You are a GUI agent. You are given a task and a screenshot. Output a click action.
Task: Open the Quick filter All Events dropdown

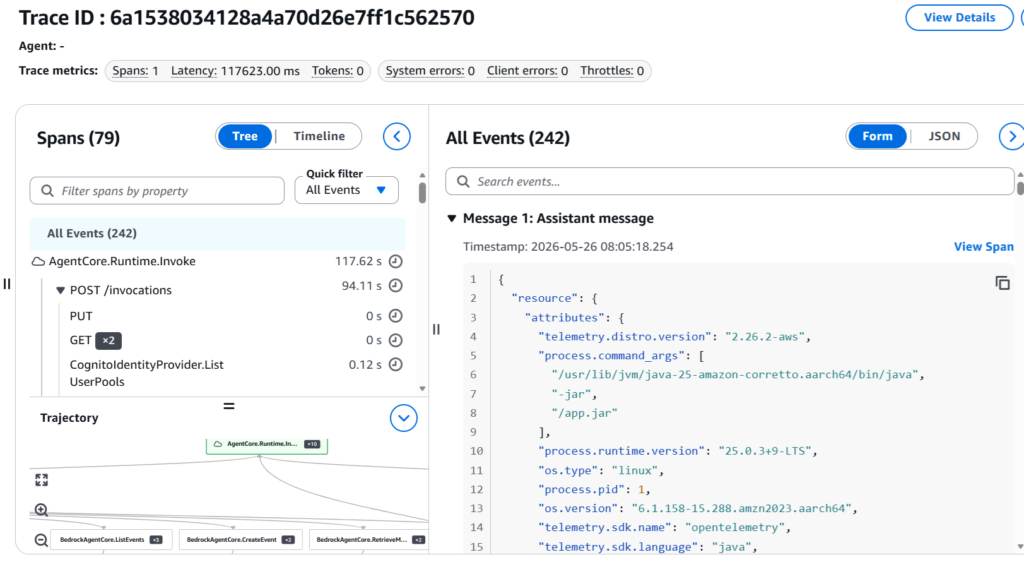click(x=346, y=190)
